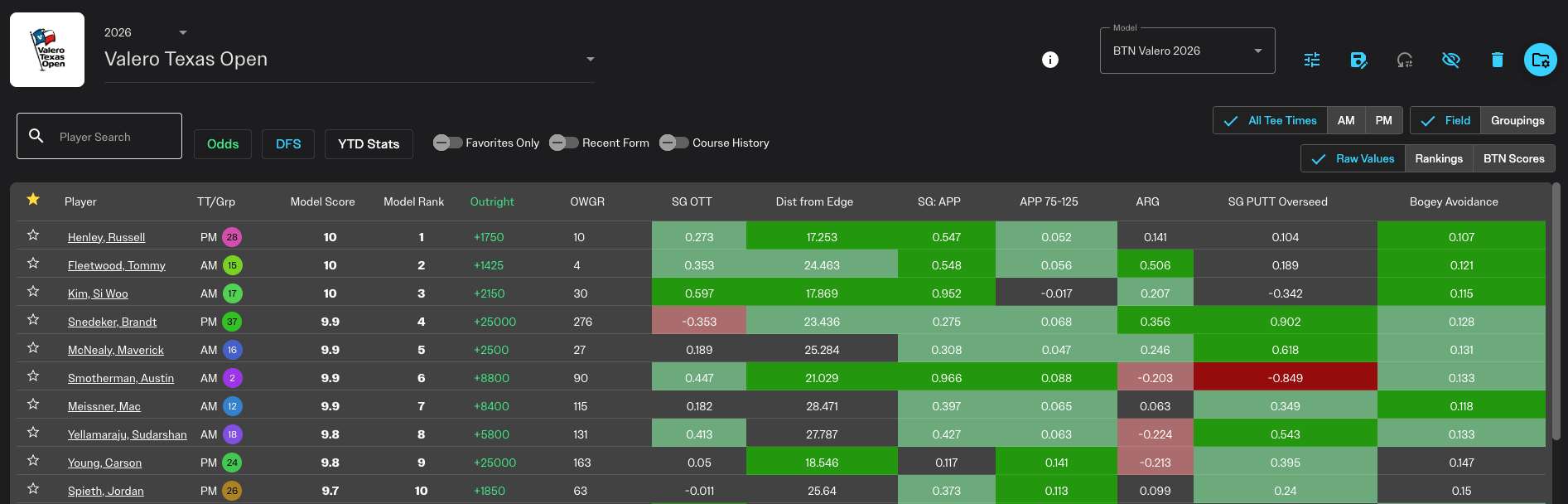Click group badge 28 for Henley
Viewport: 1568px width, 504px height.
(232, 237)
